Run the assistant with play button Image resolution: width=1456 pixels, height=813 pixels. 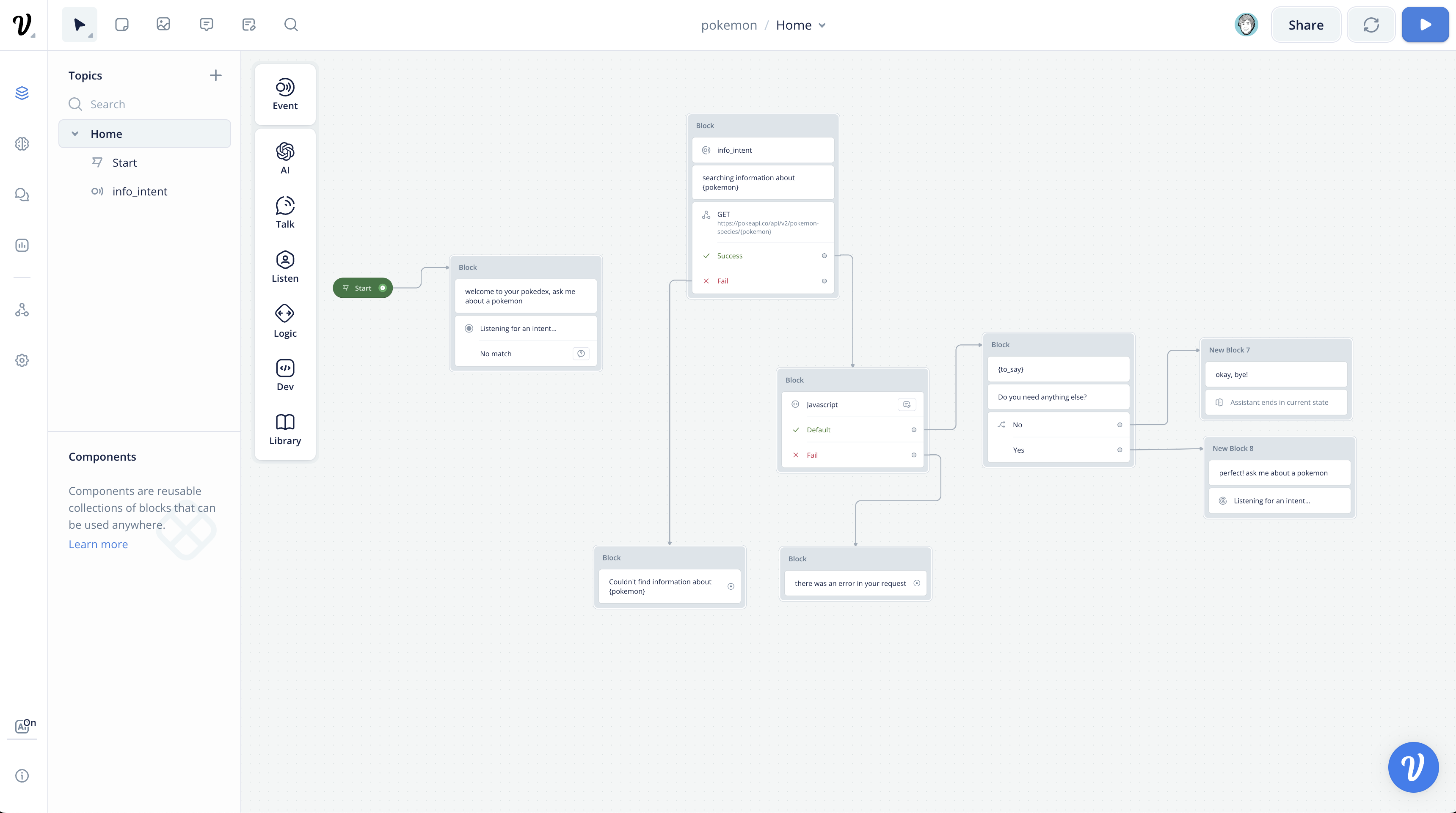[1424, 25]
